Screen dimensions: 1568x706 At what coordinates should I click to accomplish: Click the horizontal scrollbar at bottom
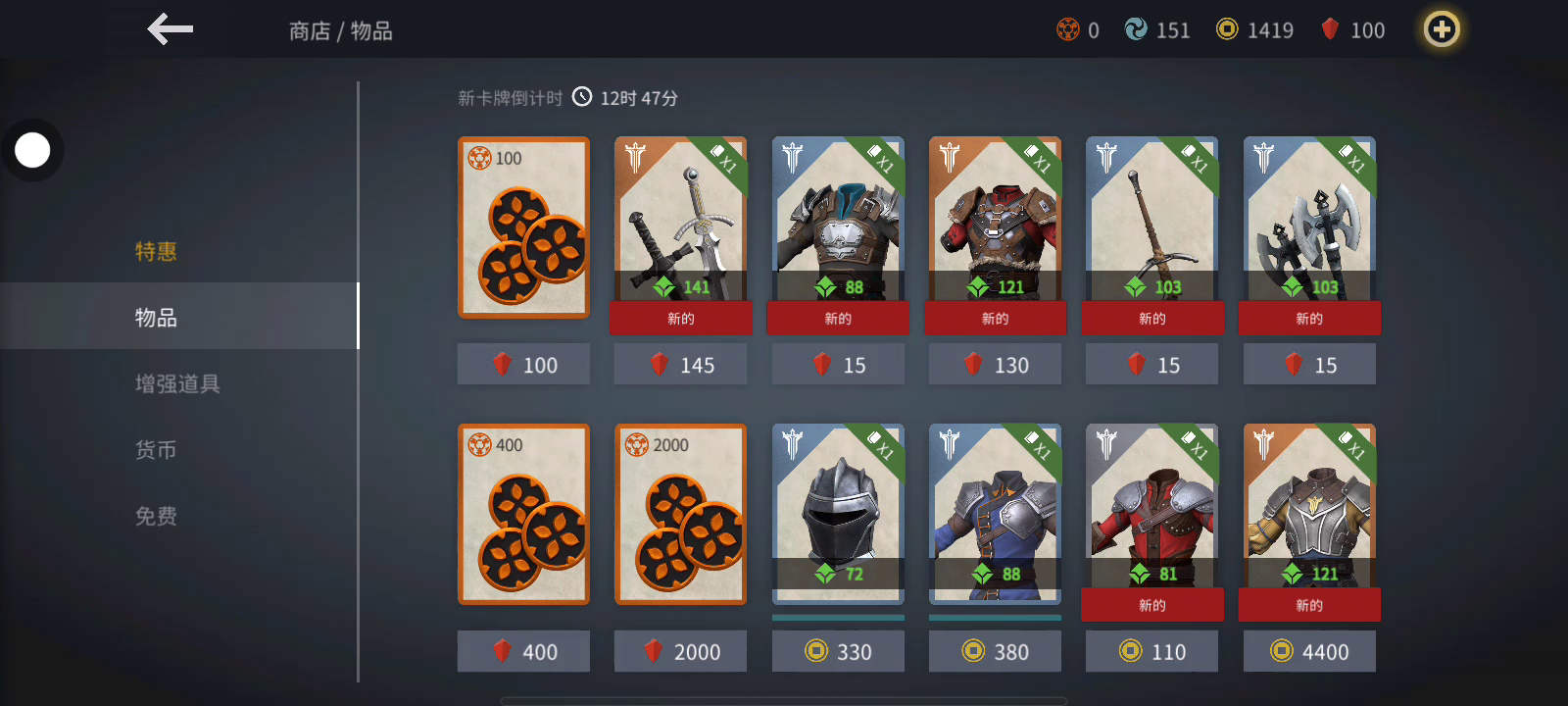(x=784, y=701)
